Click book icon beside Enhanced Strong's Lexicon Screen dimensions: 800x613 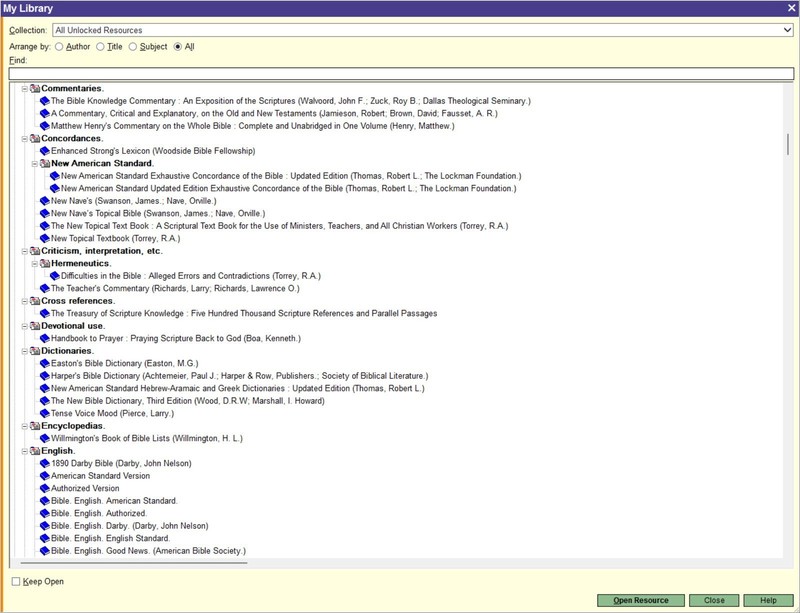[x=45, y=151]
